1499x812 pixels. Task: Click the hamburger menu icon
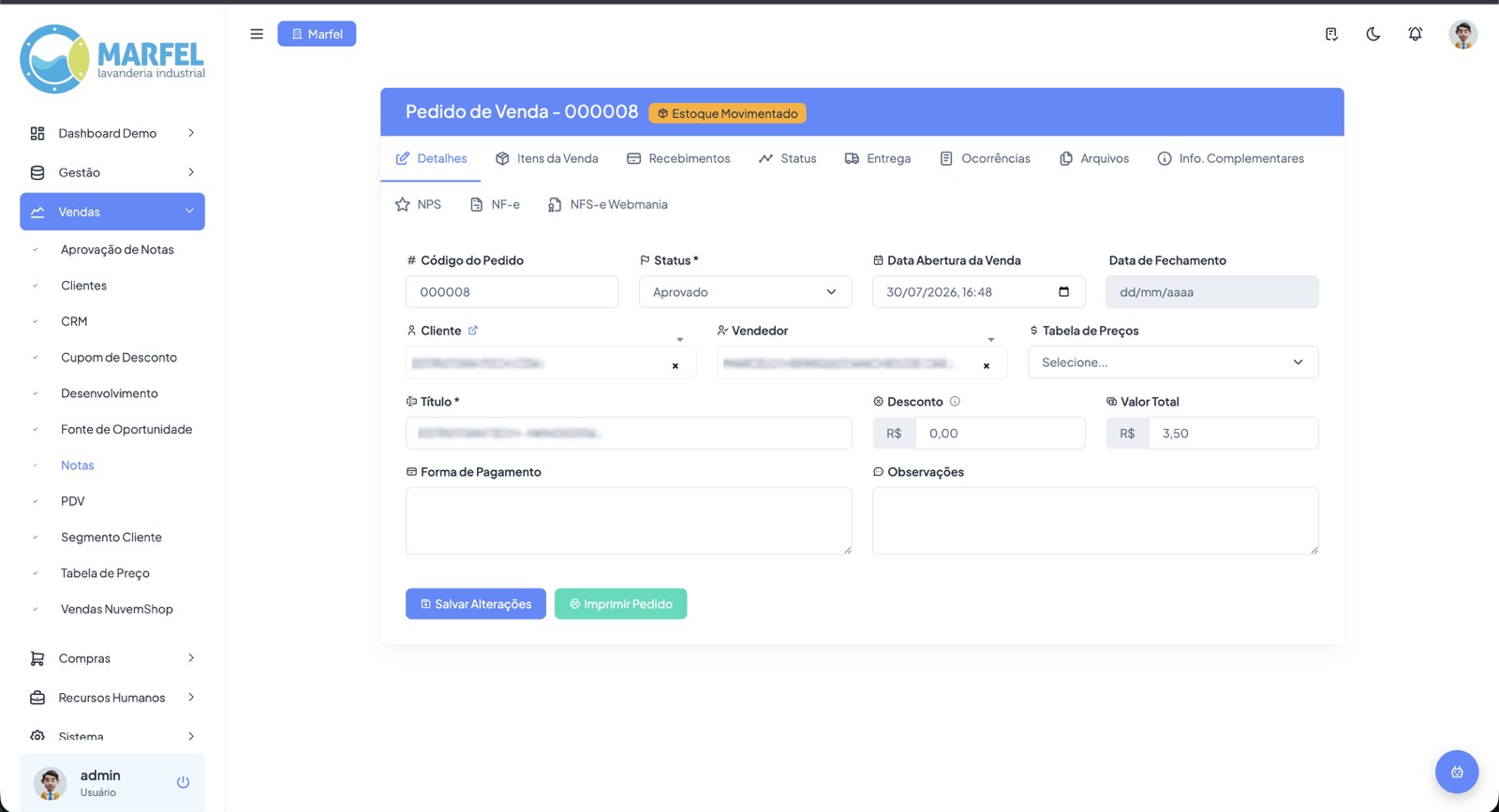(257, 34)
